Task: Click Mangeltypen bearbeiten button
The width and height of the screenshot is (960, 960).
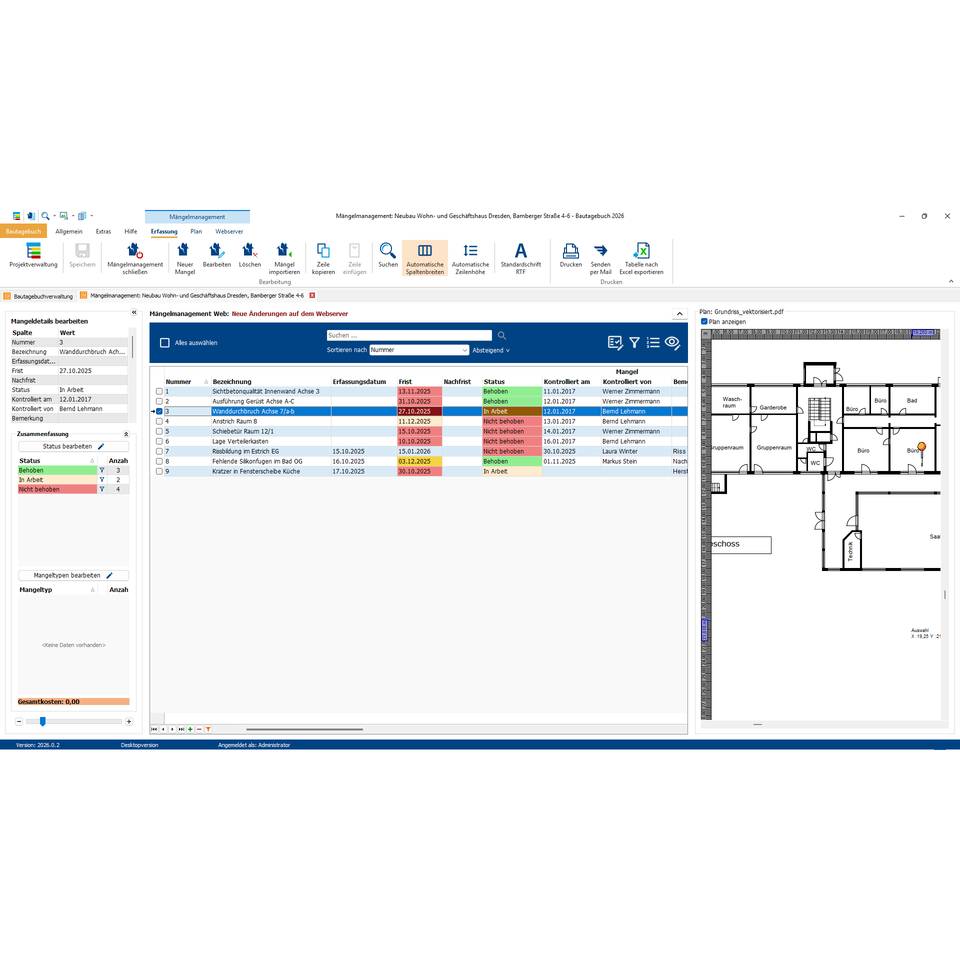Action: coord(73,576)
